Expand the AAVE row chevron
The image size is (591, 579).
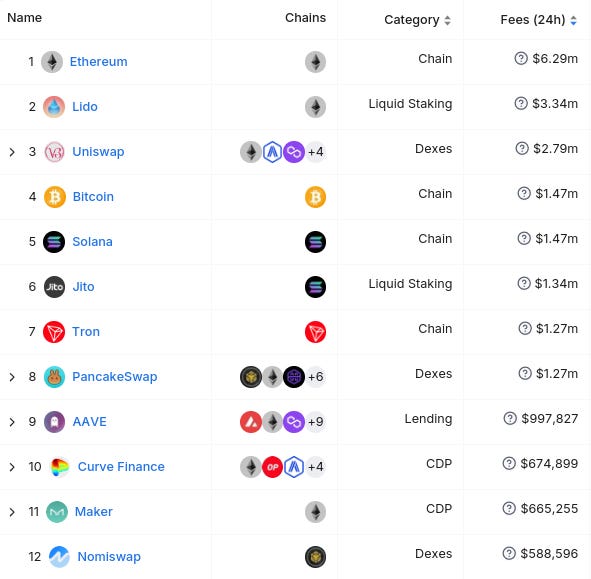point(12,422)
